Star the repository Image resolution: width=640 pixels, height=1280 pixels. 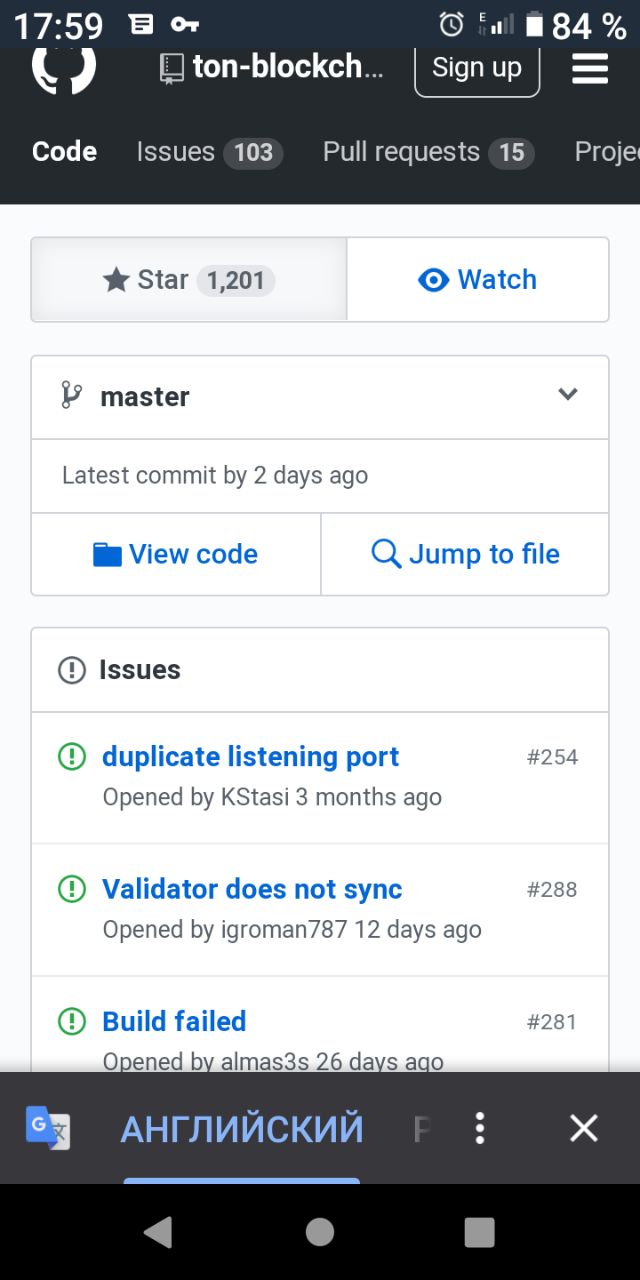[189, 280]
